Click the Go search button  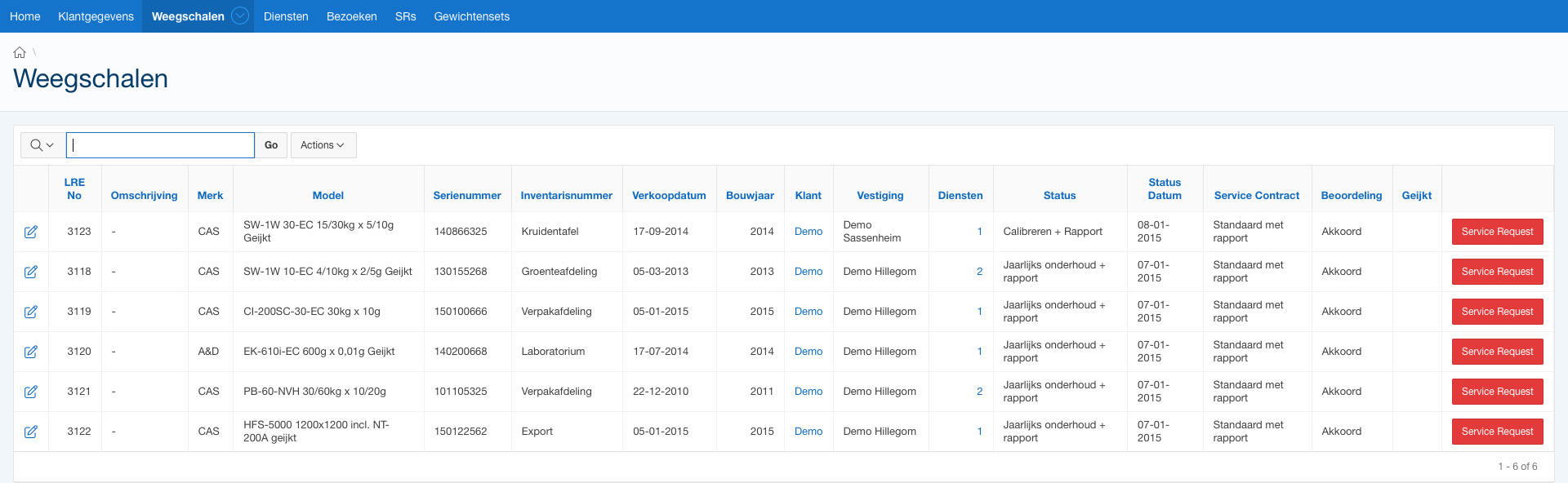point(271,145)
